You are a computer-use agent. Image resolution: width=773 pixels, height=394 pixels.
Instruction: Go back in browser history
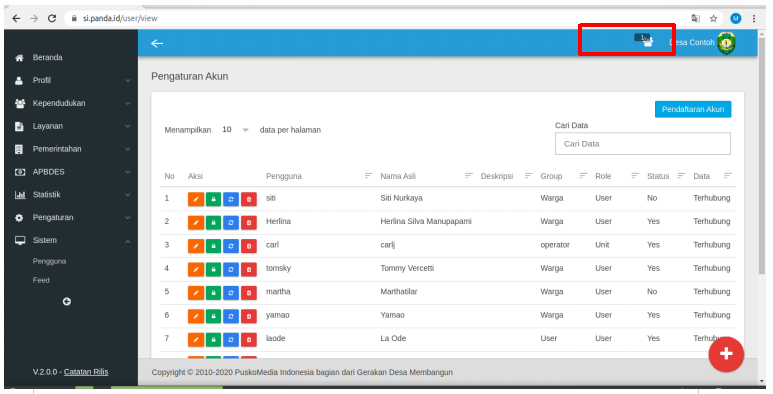[x=16, y=18]
